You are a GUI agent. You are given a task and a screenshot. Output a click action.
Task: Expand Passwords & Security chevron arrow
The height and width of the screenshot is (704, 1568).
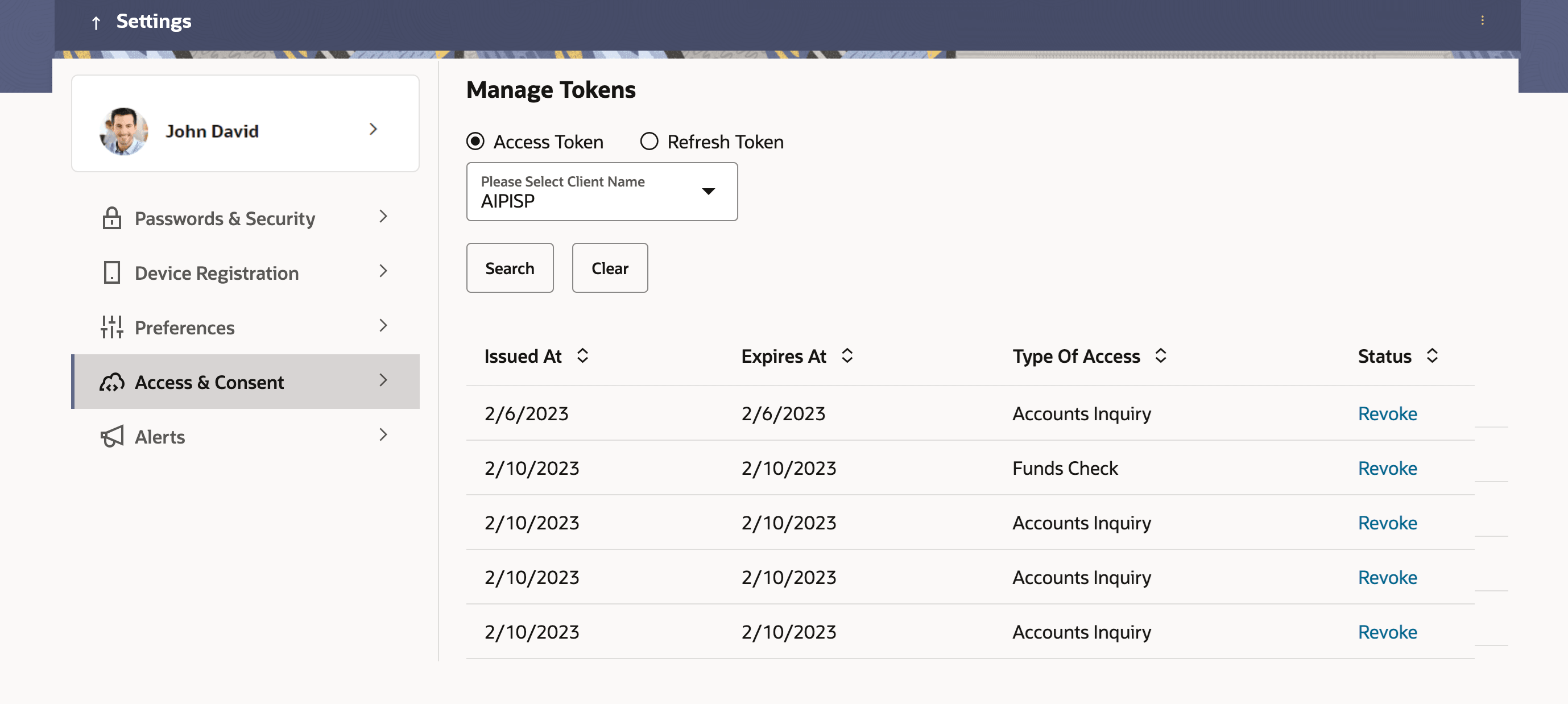point(383,217)
